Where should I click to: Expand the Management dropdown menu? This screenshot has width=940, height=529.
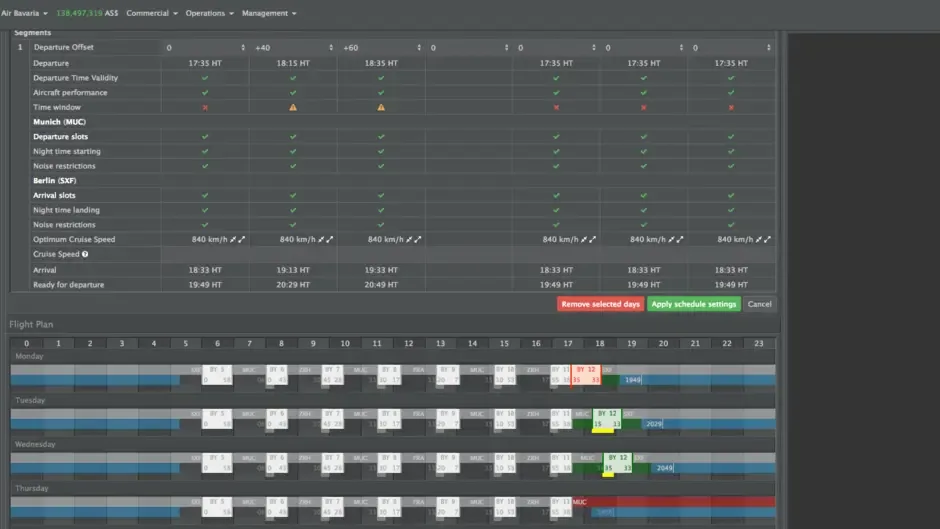pyautogui.click(x=269, y=13)
